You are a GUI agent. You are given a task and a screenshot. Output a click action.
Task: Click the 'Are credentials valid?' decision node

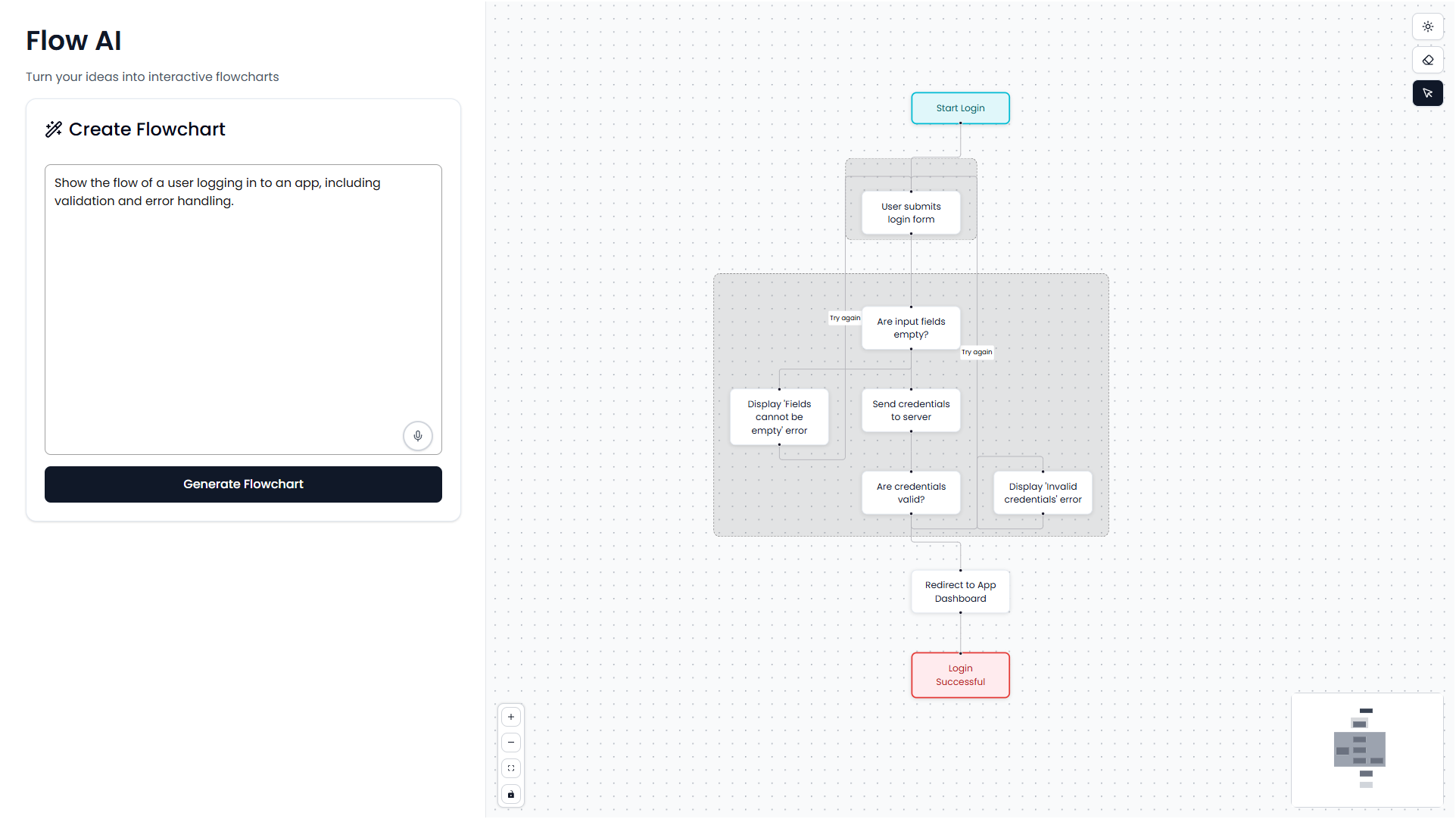[911, 493]
